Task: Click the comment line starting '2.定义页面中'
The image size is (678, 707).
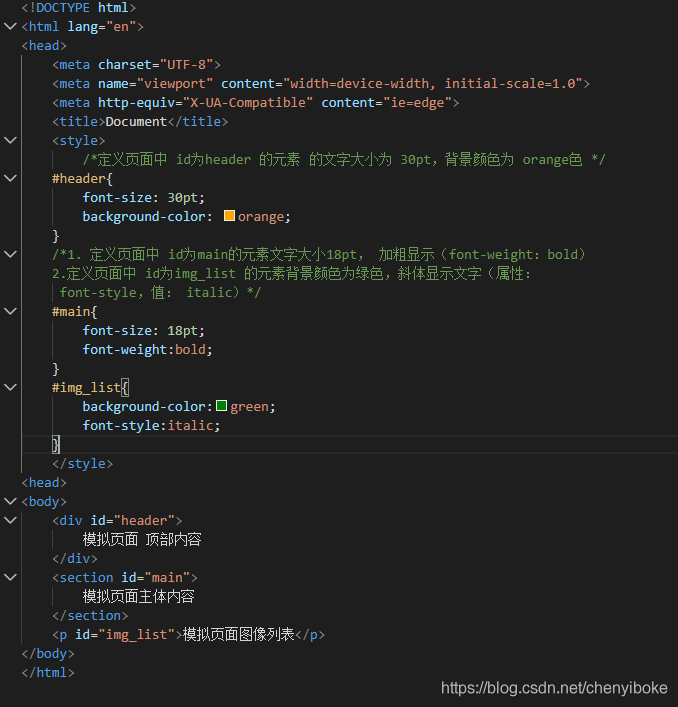Action: [292, 274]
